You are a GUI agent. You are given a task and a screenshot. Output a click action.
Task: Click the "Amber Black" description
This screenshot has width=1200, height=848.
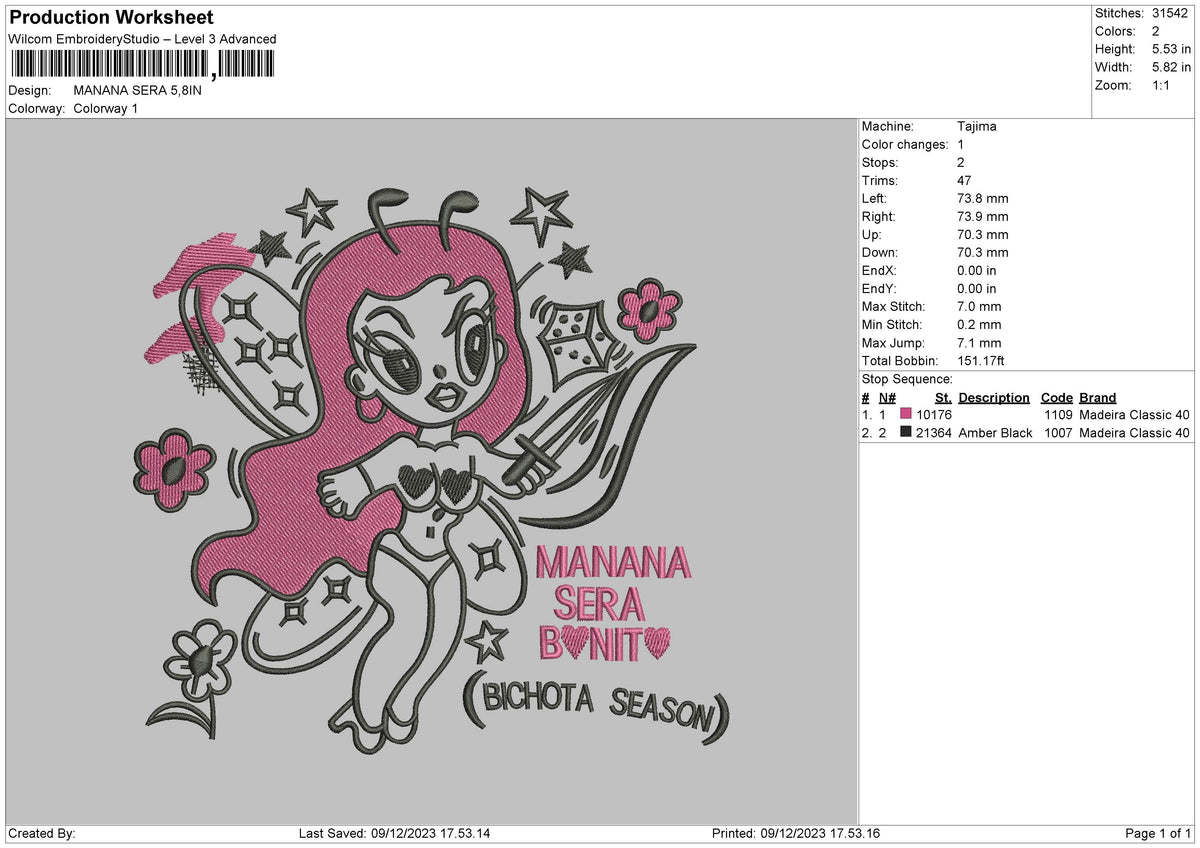pos(995,432)
